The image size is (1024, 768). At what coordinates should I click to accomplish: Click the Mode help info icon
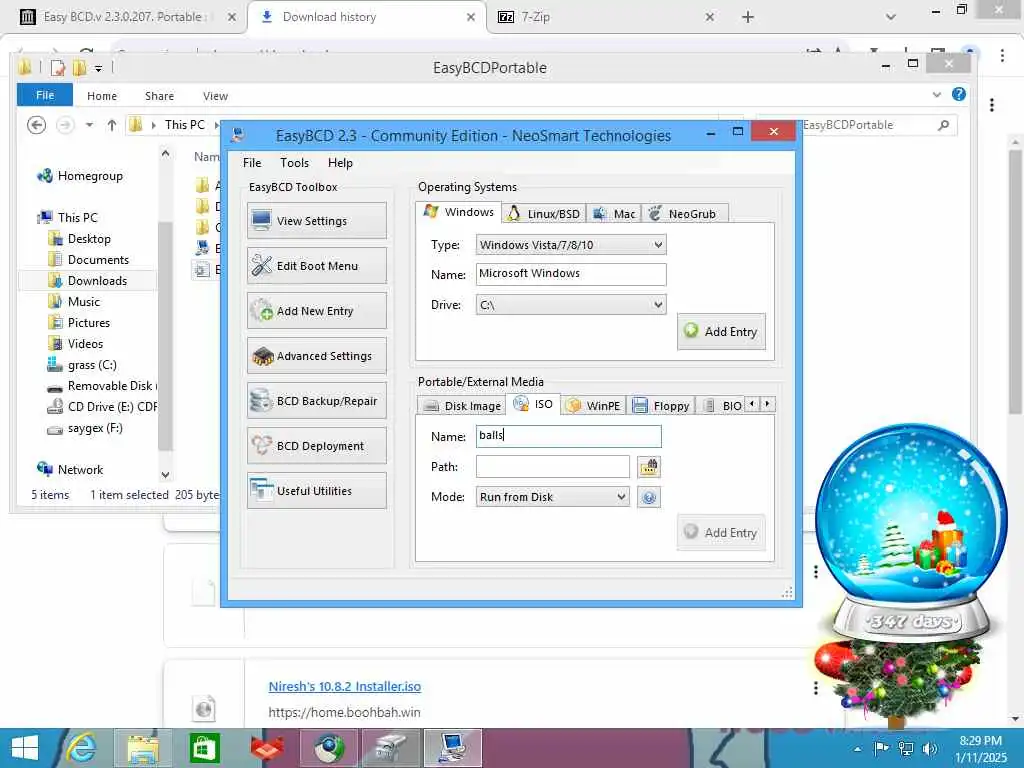tap(648, 497)
